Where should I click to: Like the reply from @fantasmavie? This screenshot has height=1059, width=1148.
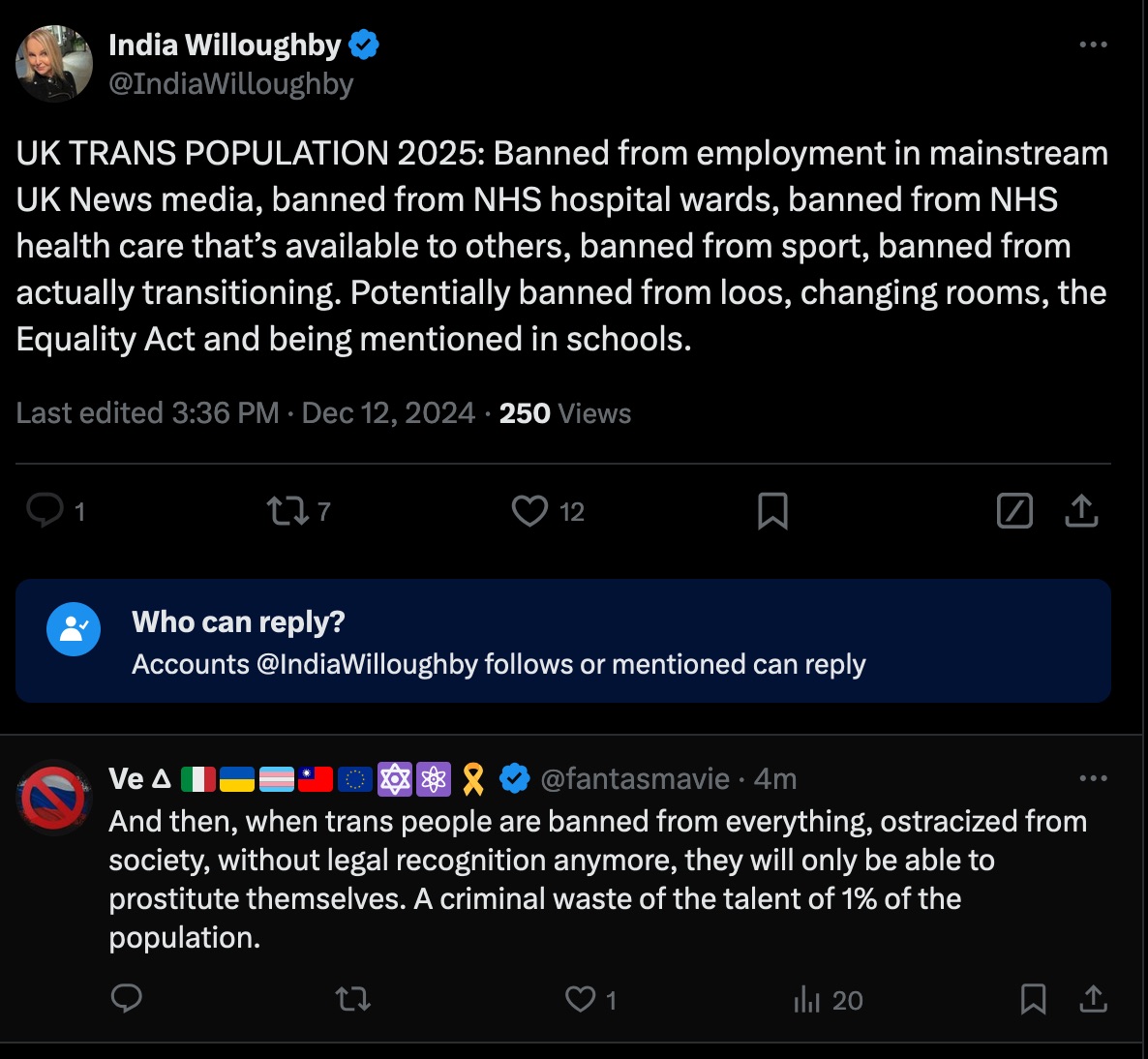(x=580, y=998)
